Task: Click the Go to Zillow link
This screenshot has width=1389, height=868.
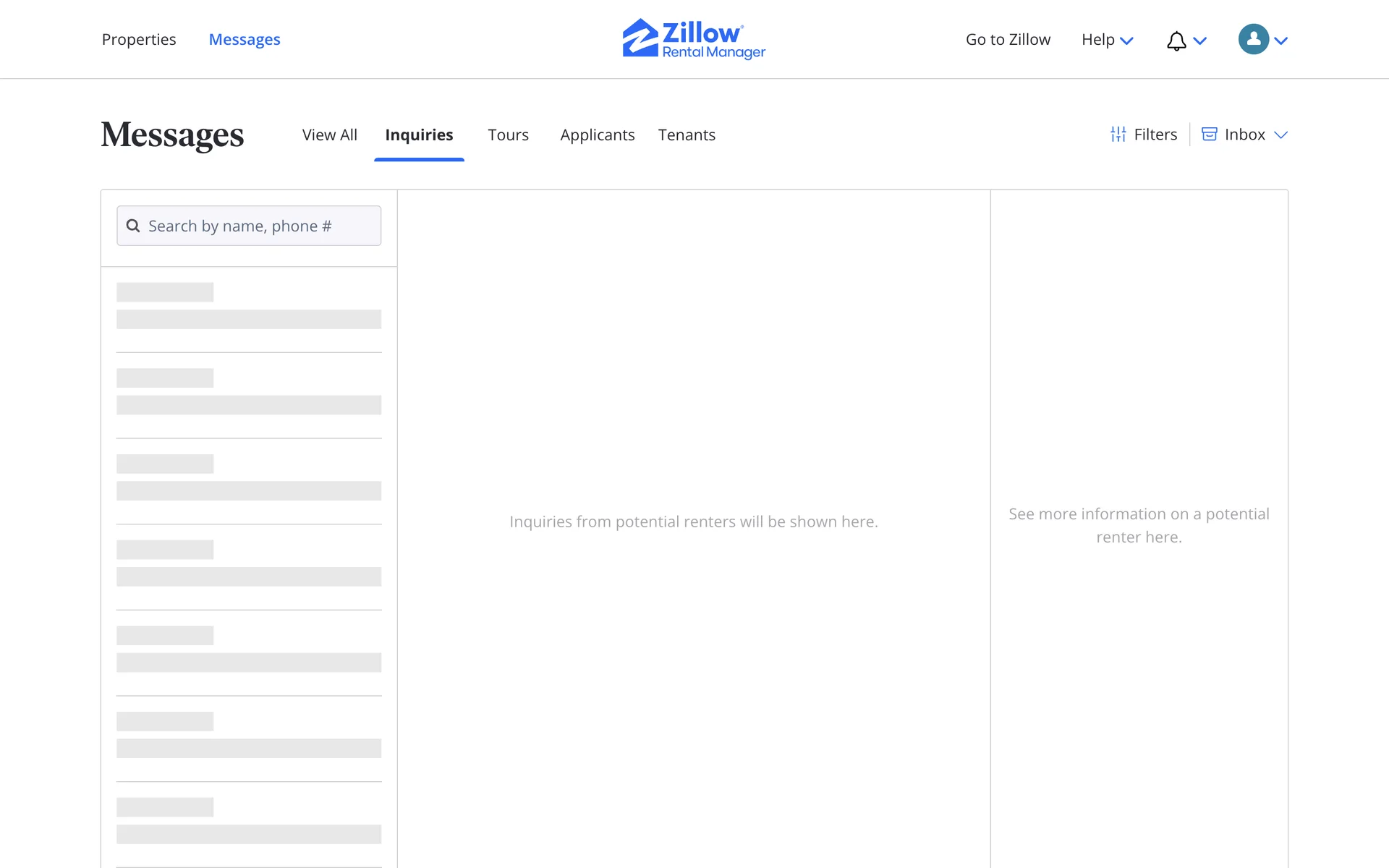Action: [1008, 40]
